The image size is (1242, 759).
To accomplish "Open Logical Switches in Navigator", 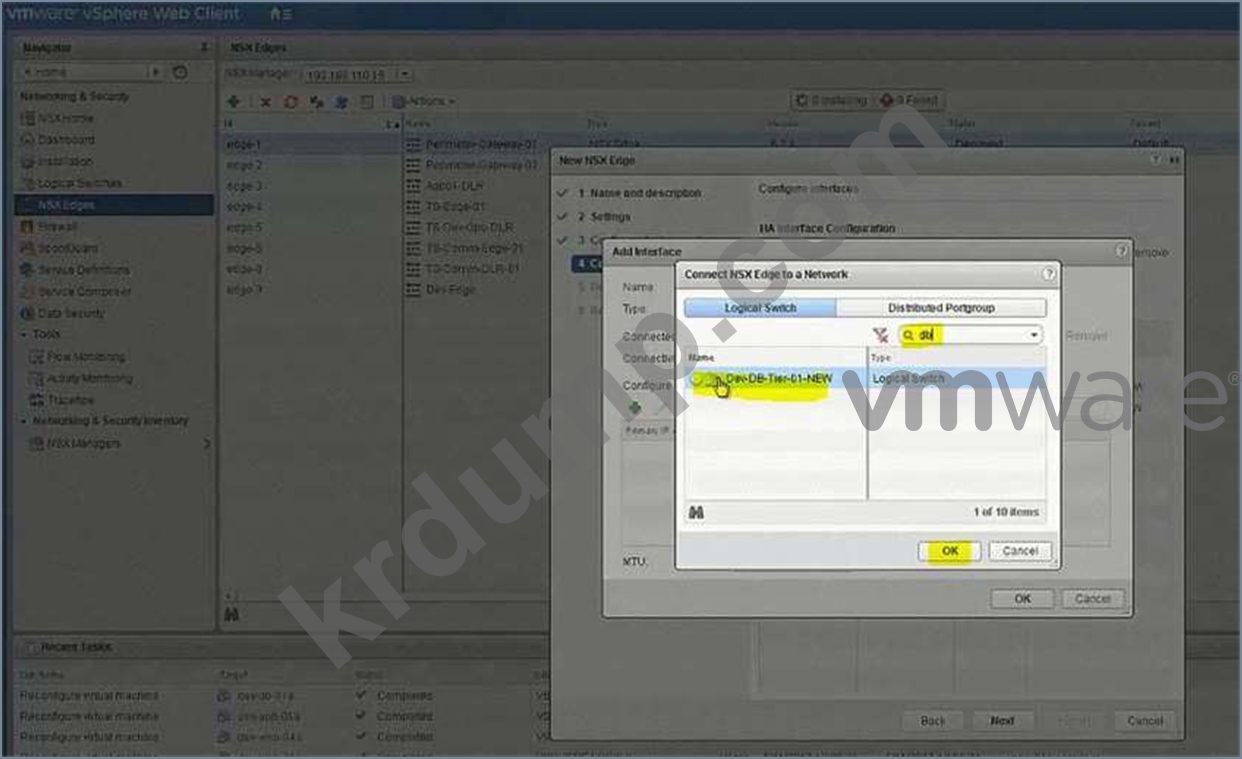I will click(78, 183).
